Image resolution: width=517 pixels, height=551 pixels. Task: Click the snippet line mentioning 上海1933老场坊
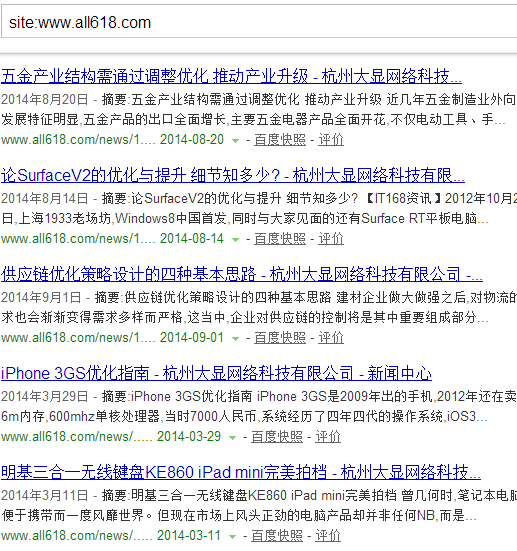click(x=245, y=219)
